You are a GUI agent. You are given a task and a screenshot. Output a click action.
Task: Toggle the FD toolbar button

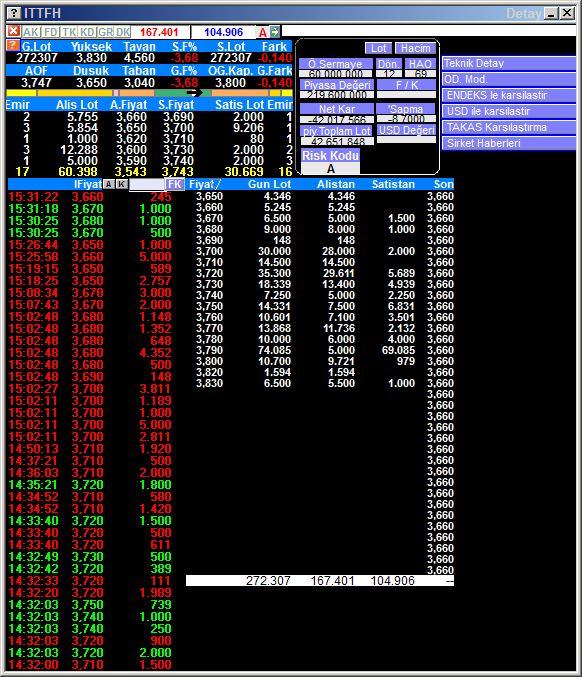tap(51, 32)
